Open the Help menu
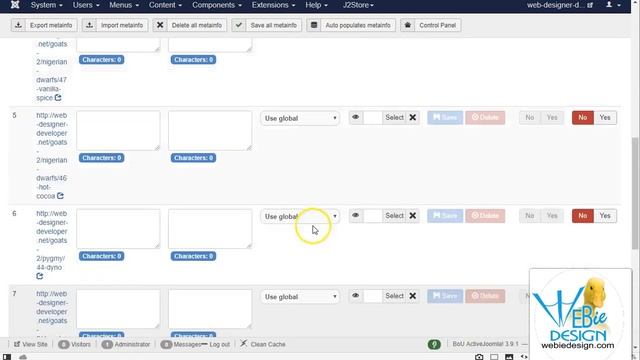This screenshot has width=640, height=360. 316,5
